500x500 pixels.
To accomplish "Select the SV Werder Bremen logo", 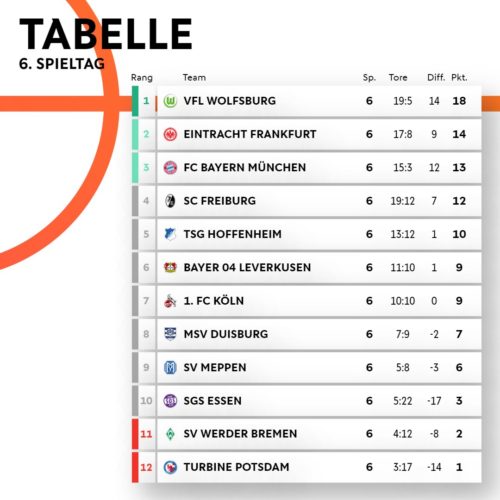I will (x=170, y=434).
